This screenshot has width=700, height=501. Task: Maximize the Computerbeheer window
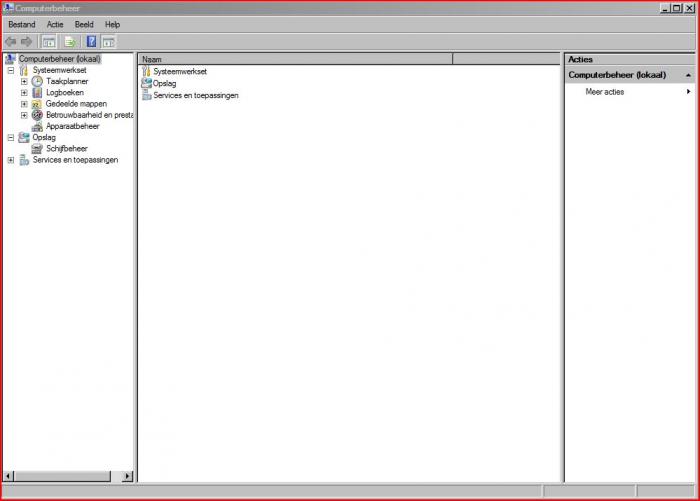pyautogui.click(x=677, y=8)
